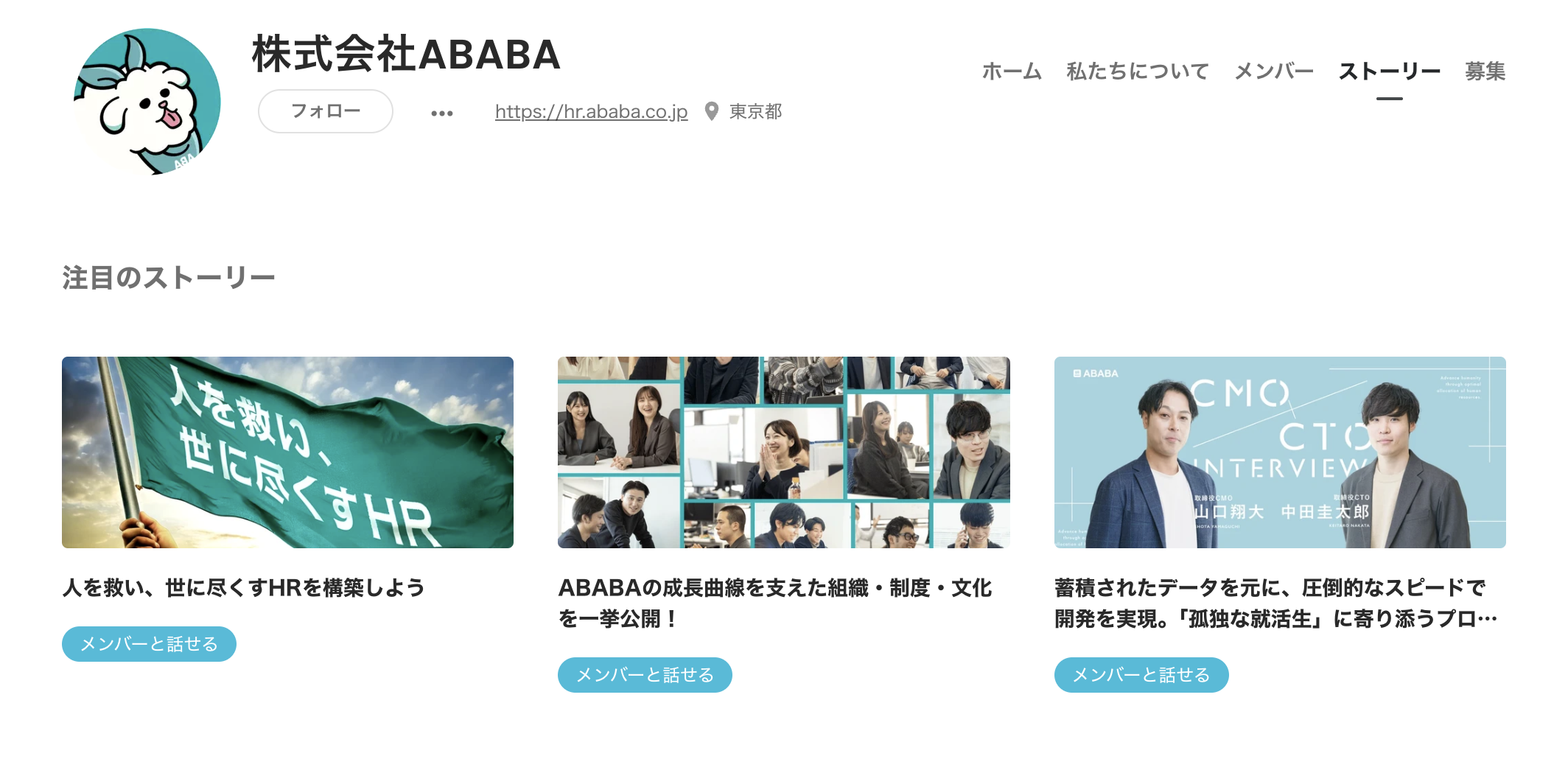Open the three-dot more options menu
1568x759 pixels.
click(x=442, y=113)
